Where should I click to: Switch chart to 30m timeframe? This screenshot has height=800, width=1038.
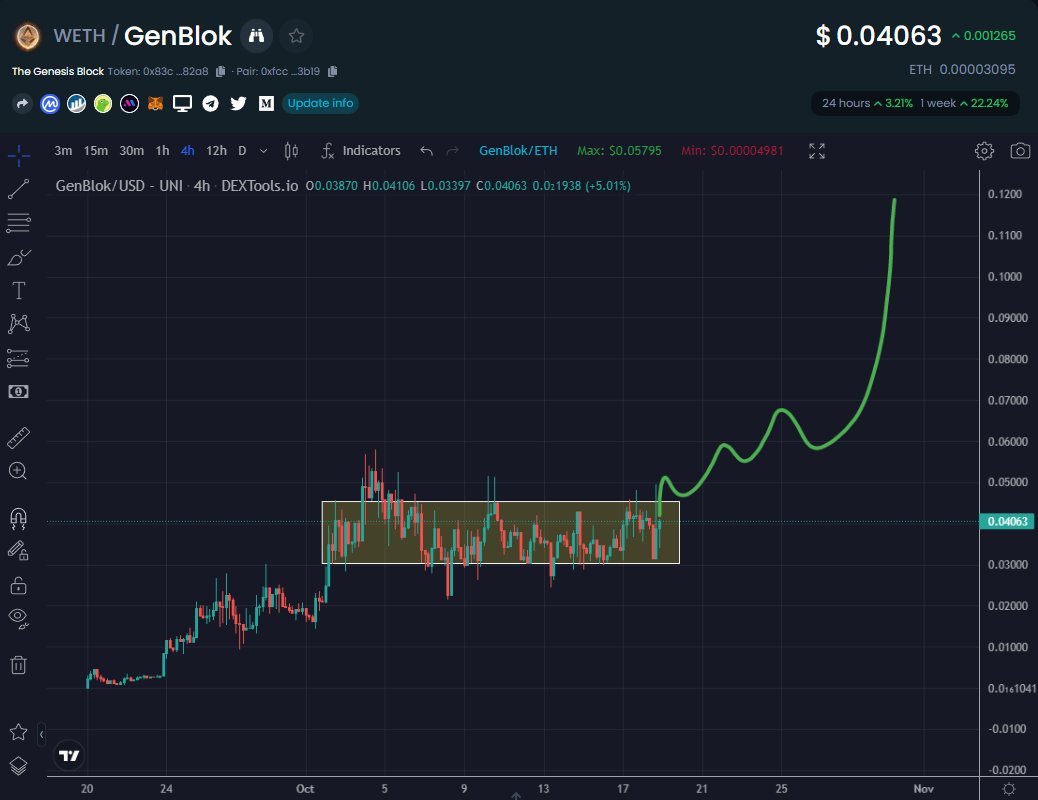(x=132, y=151)
